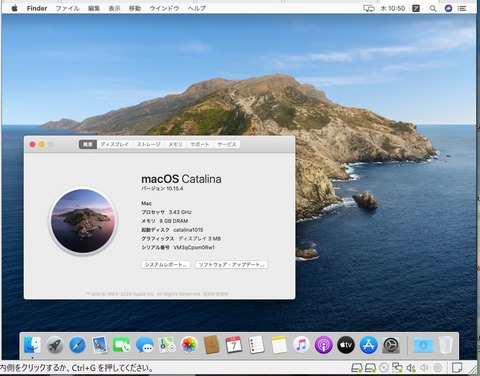Image resolution: width=480 pixels, height=376 pixels.
Task: Minimize About This Mac with yellow button
Action: click(42, 144)
